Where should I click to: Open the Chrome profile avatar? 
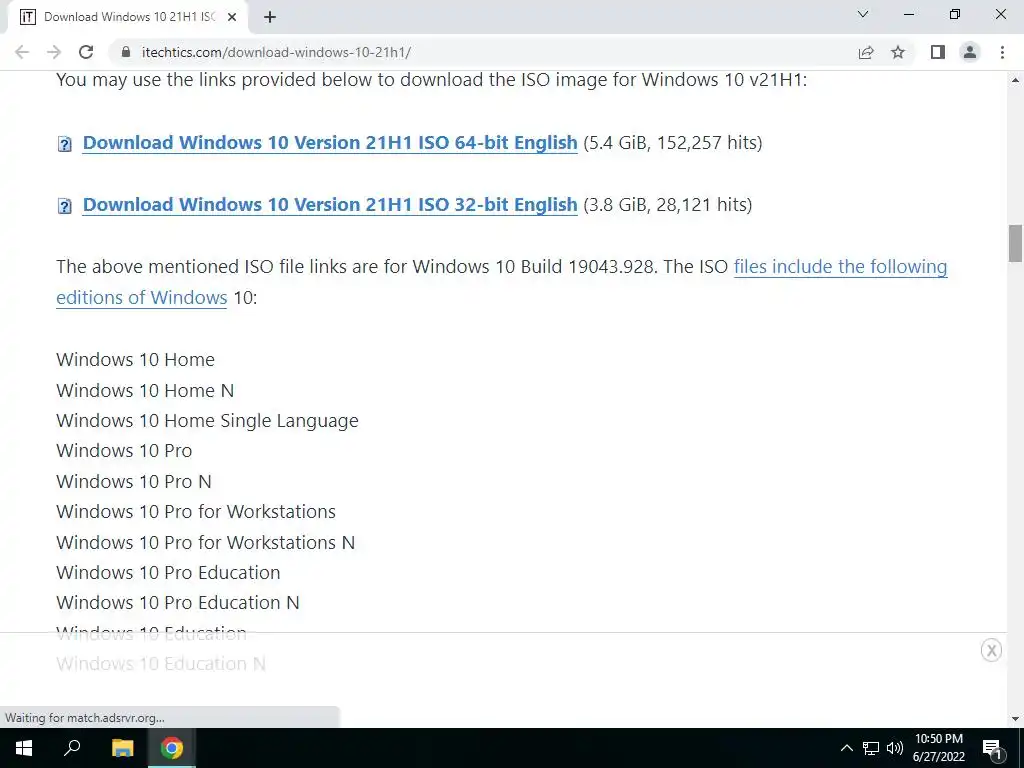(970, 52)
